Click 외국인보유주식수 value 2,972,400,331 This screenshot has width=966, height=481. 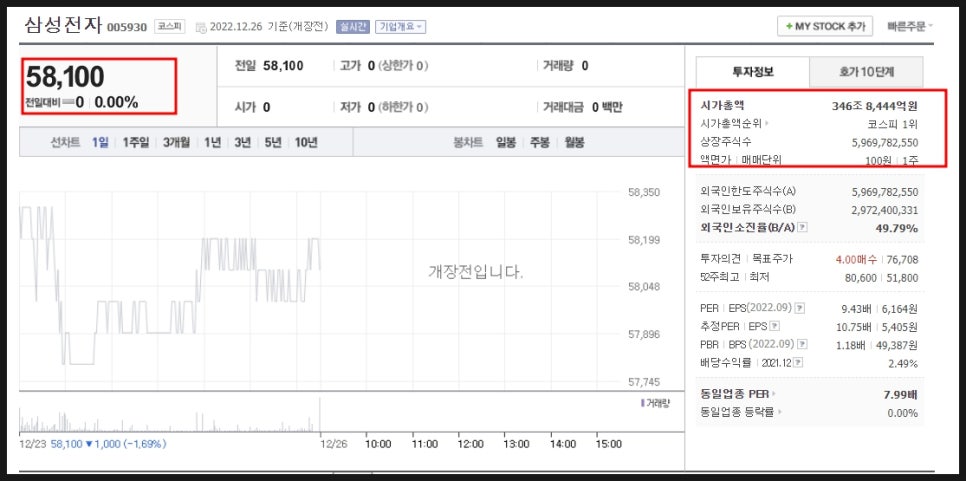[x=885, y=209]
